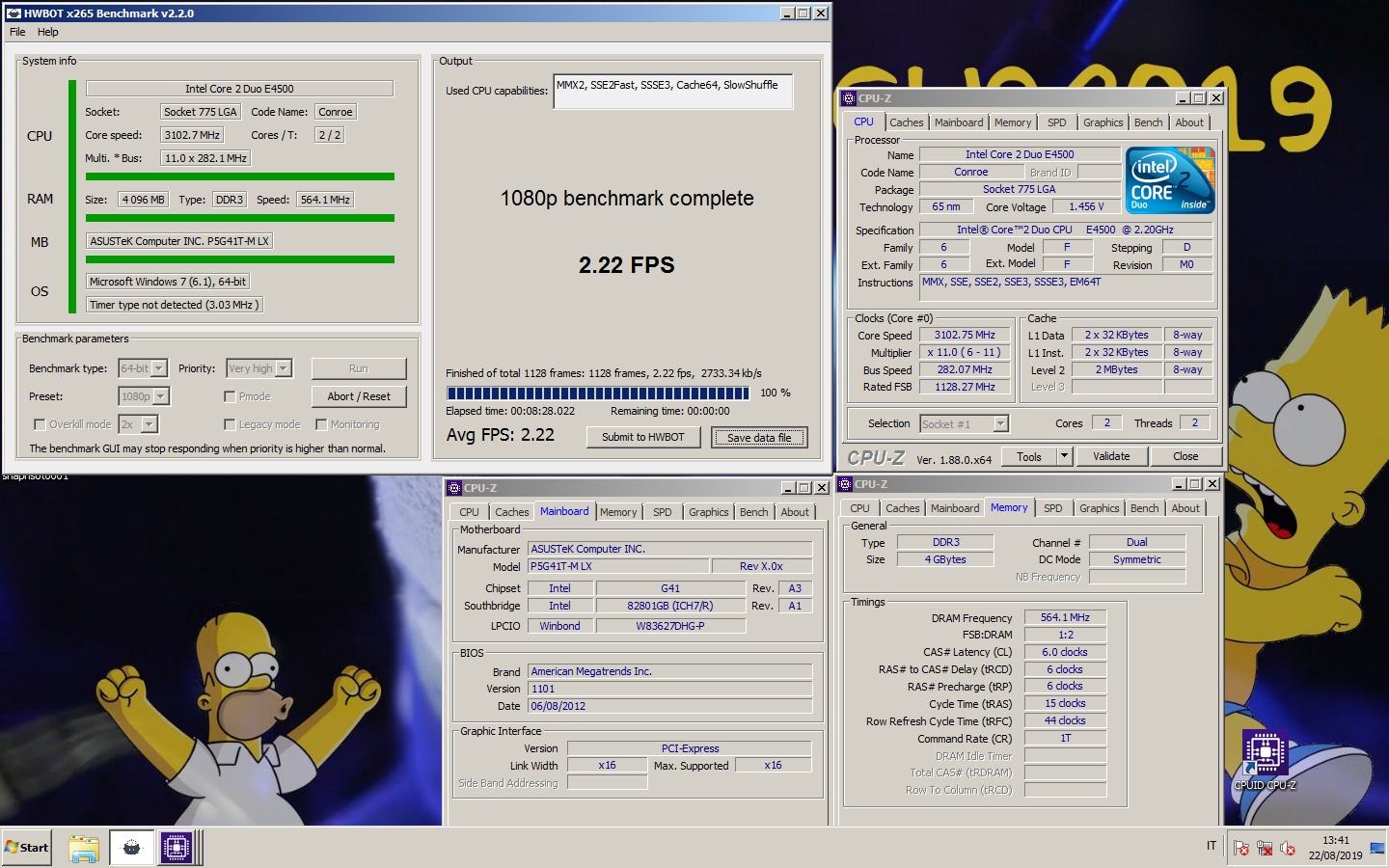This screenshot has height=868, width=1389.
Task: Expand the Preset 1080p dropdown
Action: tap(161, 396)
